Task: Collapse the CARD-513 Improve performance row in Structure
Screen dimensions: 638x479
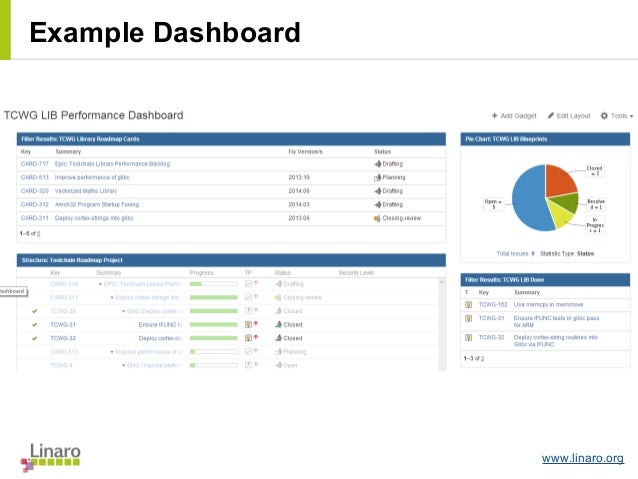Action: point(112,352)
